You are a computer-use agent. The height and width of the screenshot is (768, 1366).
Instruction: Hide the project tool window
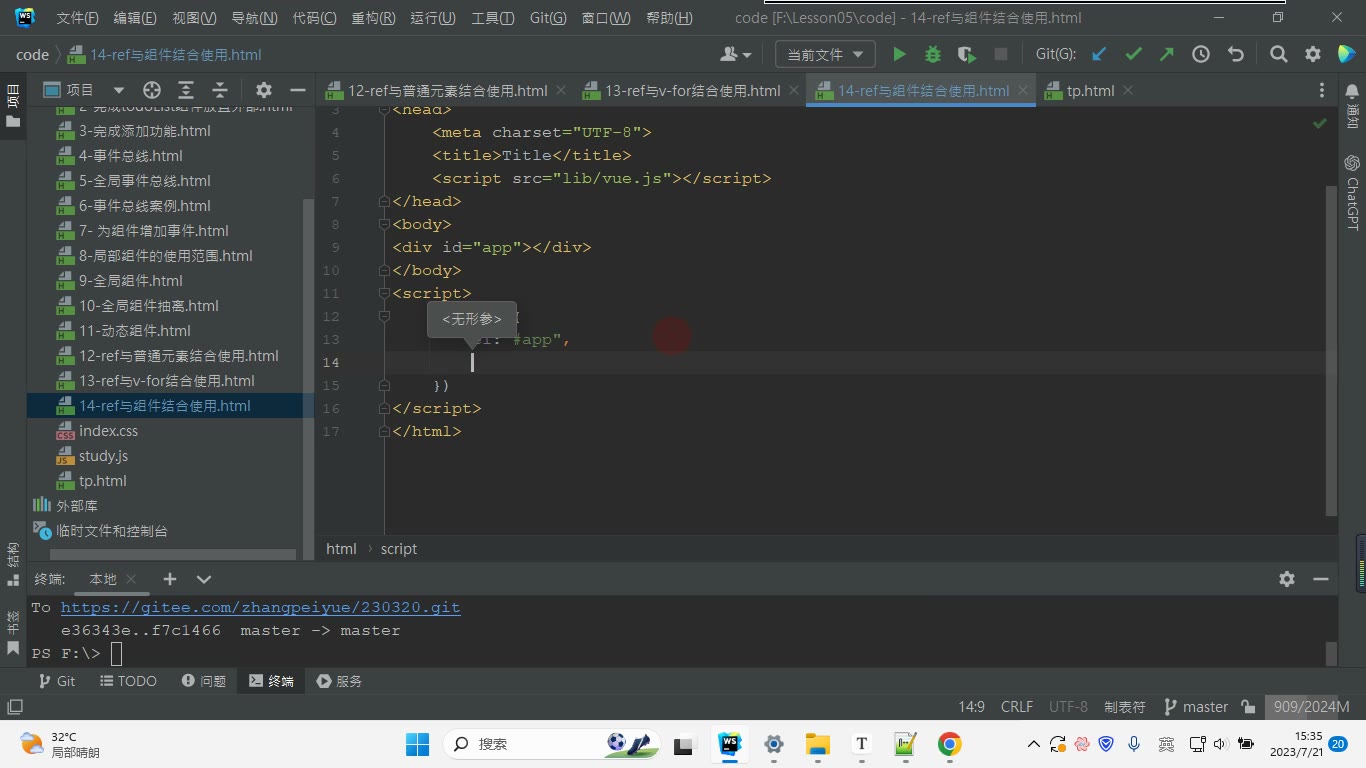click(x=296, y=90)
